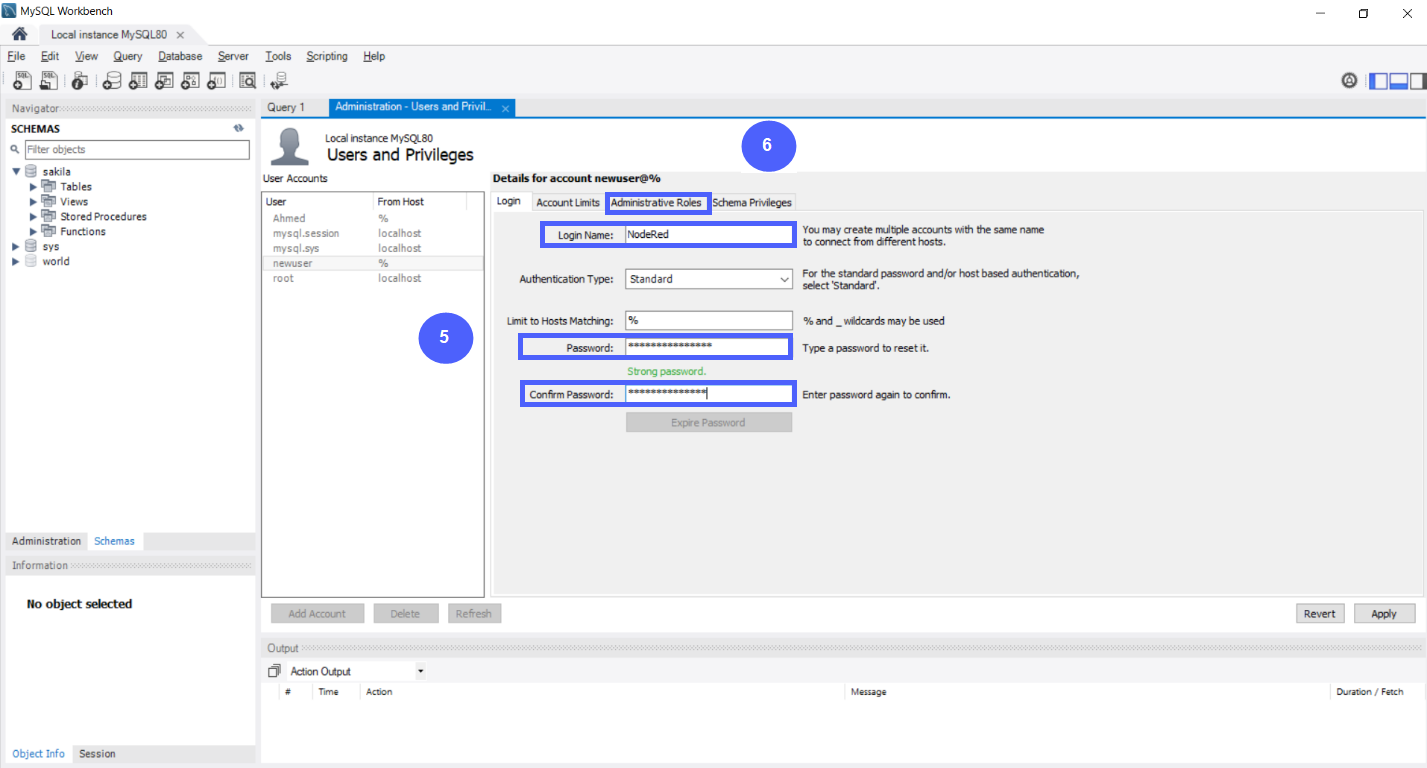The image size is (1427, 768).
Task: Open the Tools menu
Action: [x=278, y=56]
